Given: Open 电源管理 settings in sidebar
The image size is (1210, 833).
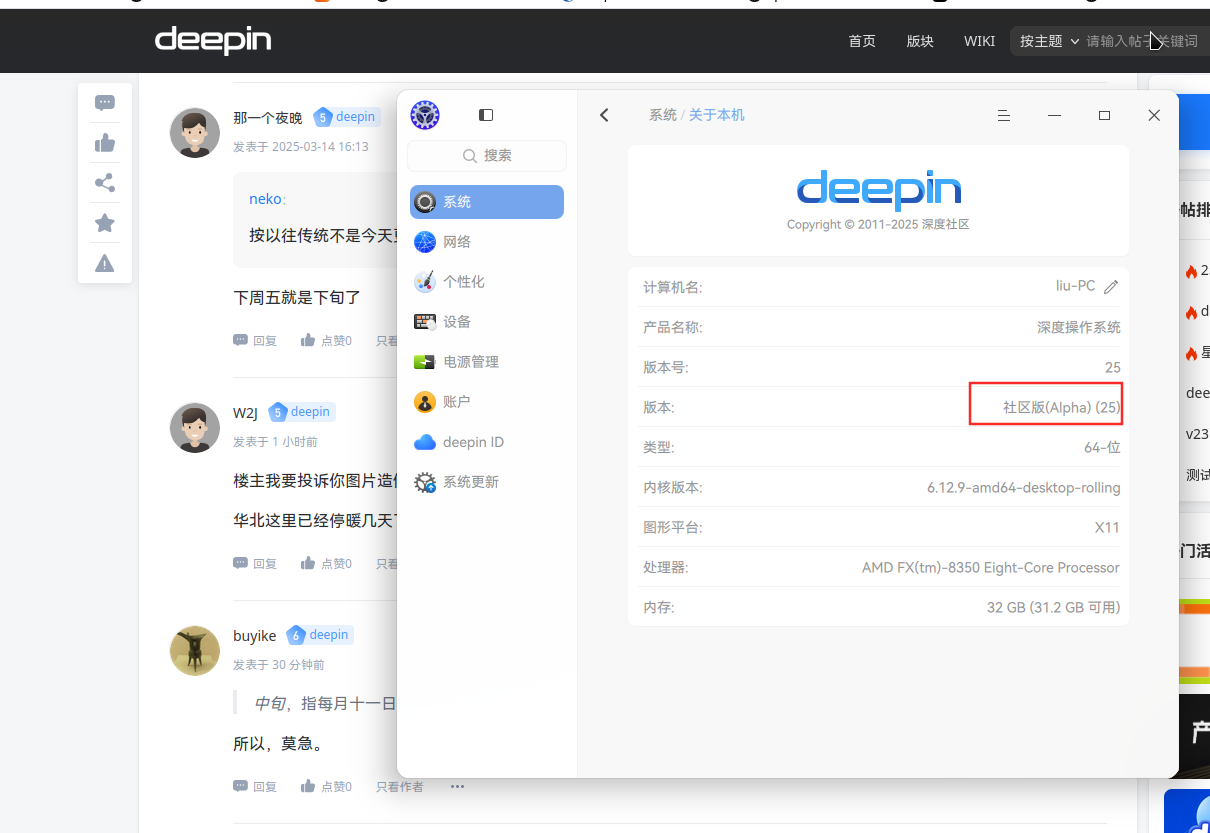Looking at the screenshot, I should 487,362.
